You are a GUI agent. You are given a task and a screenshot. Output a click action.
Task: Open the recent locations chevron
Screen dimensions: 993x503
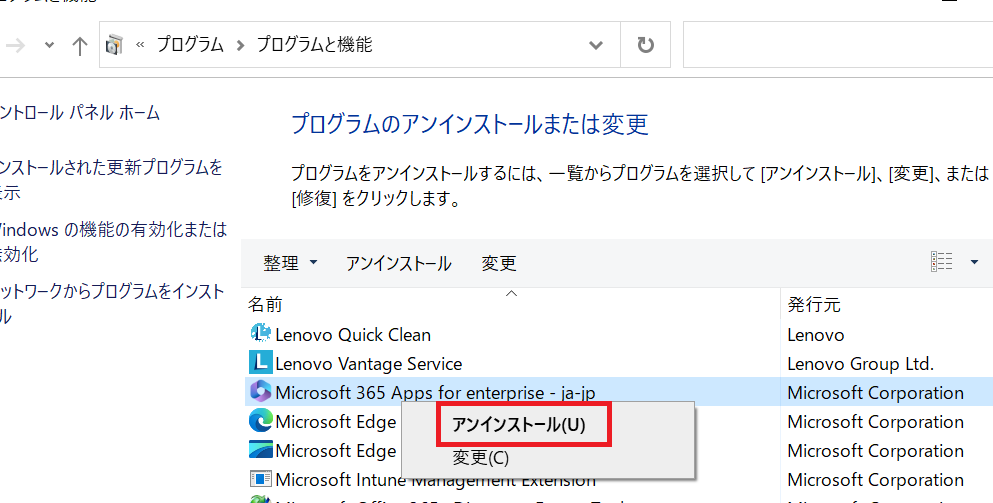click(49, 46)
